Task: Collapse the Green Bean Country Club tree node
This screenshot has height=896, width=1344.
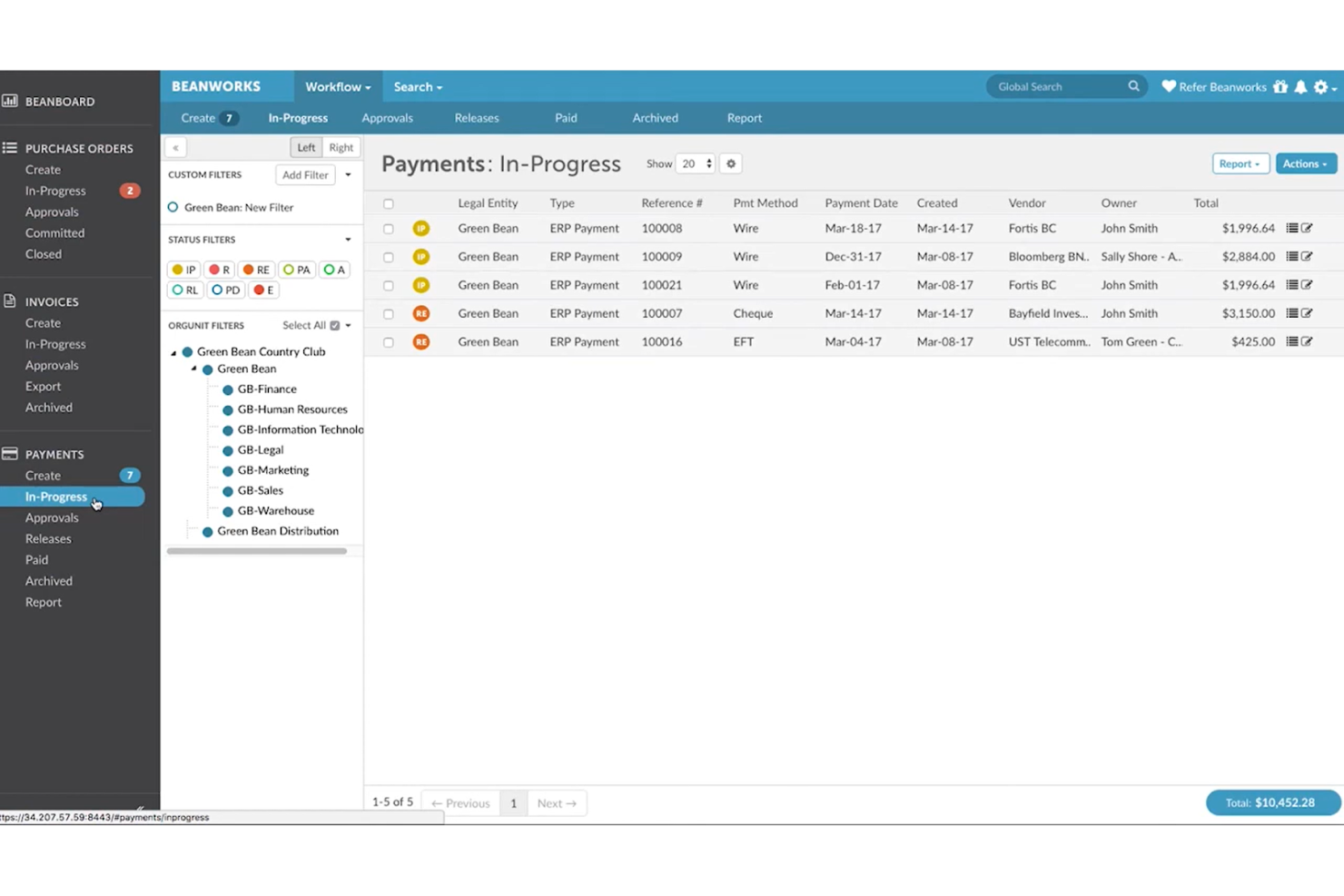Action: click(x=173, y=352)
